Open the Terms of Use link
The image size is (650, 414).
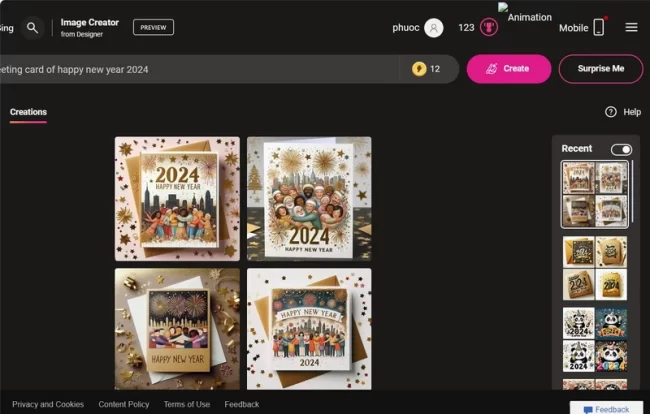[187, 404]
